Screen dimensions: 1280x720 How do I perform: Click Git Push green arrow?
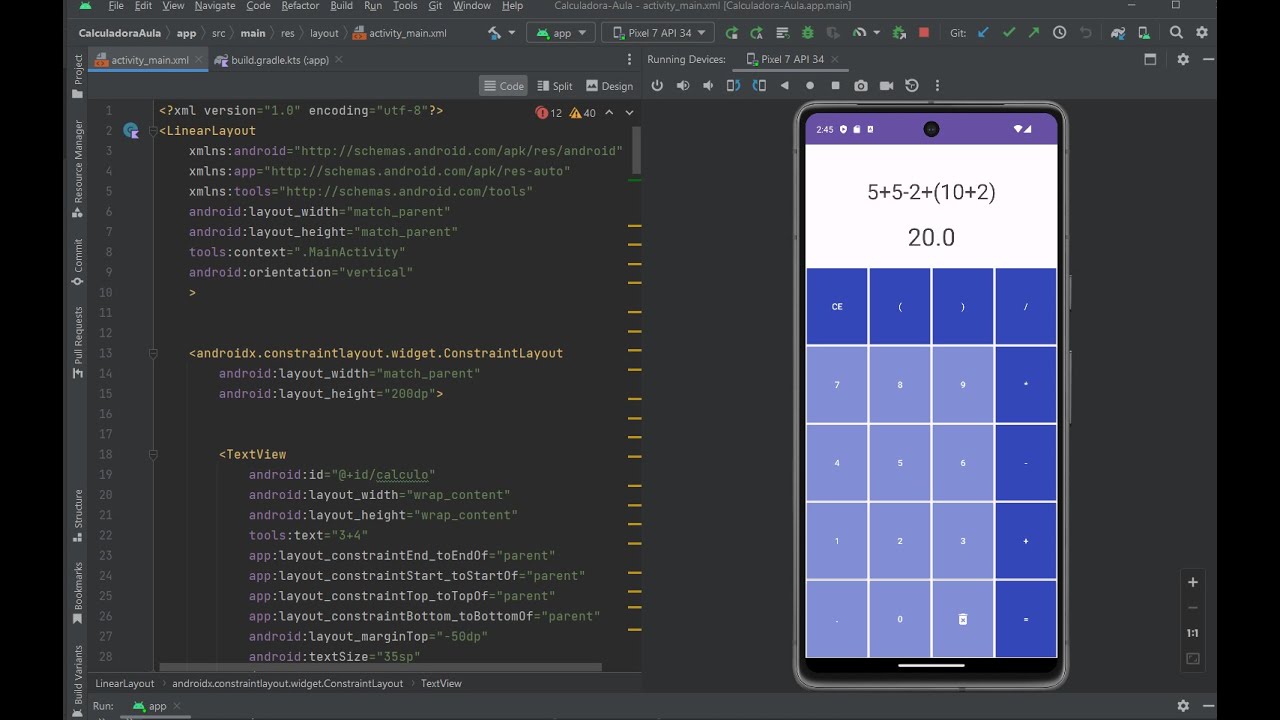[x=1034, y=33]
